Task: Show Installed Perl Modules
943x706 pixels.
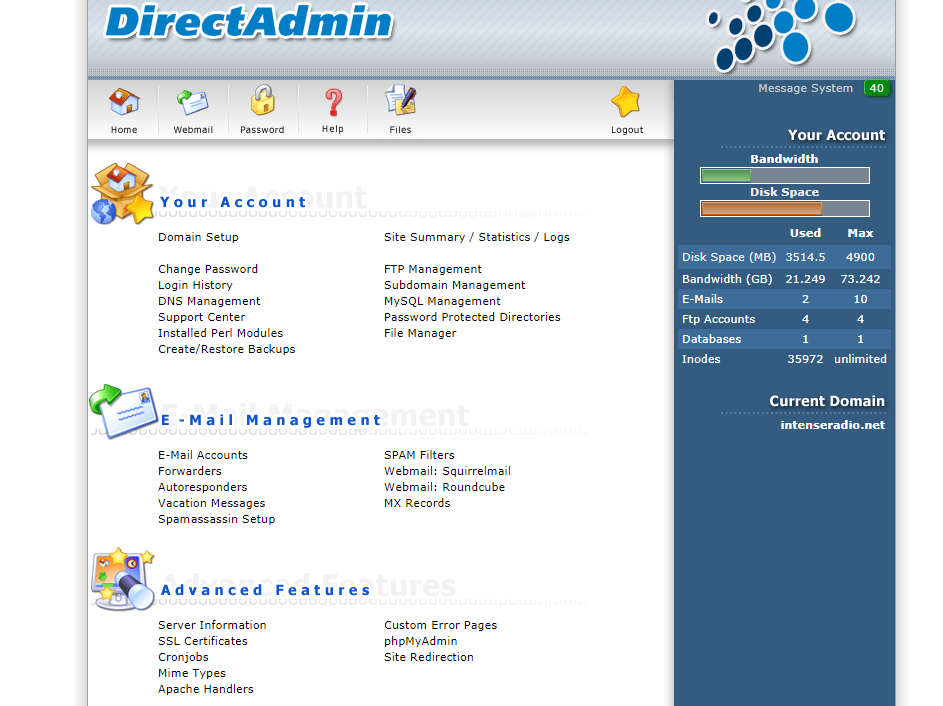Action: pyautogui.click(x=221, y=333)
